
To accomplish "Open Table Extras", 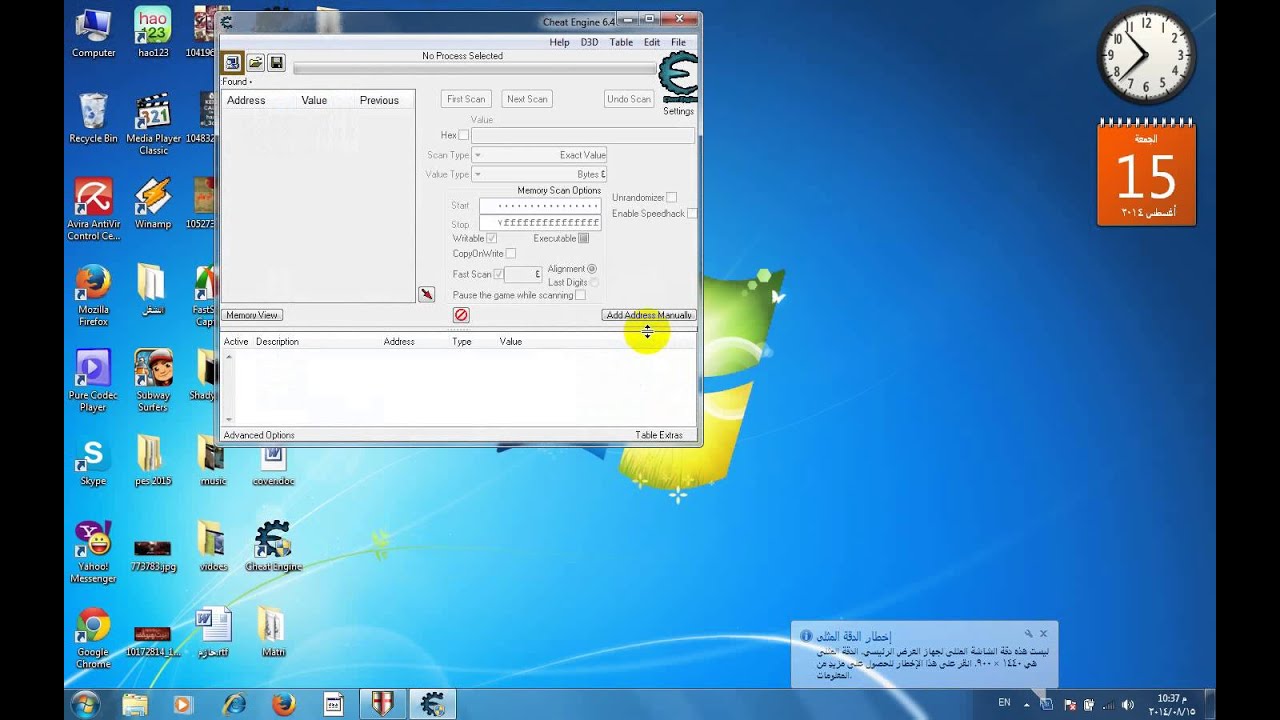I will 659,435.
